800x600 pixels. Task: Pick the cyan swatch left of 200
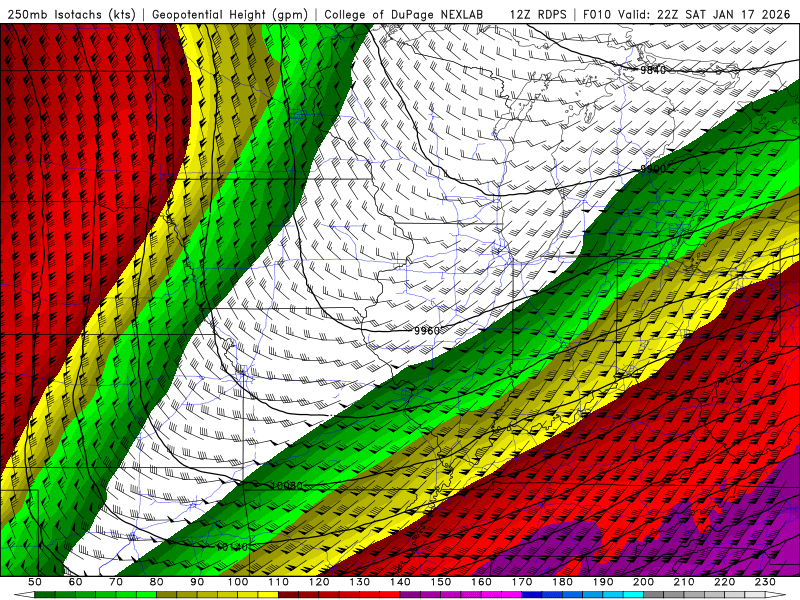pos(633,595)
